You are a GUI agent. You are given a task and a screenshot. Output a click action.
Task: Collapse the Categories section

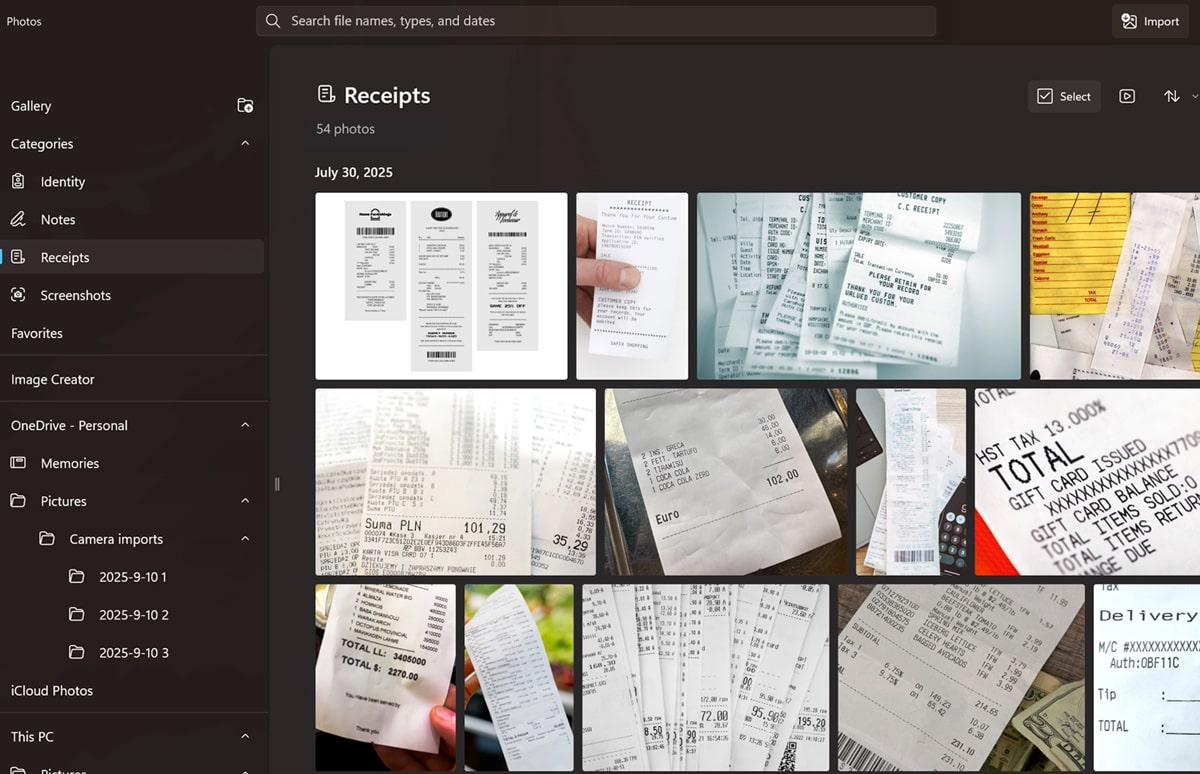click(245, 144)
